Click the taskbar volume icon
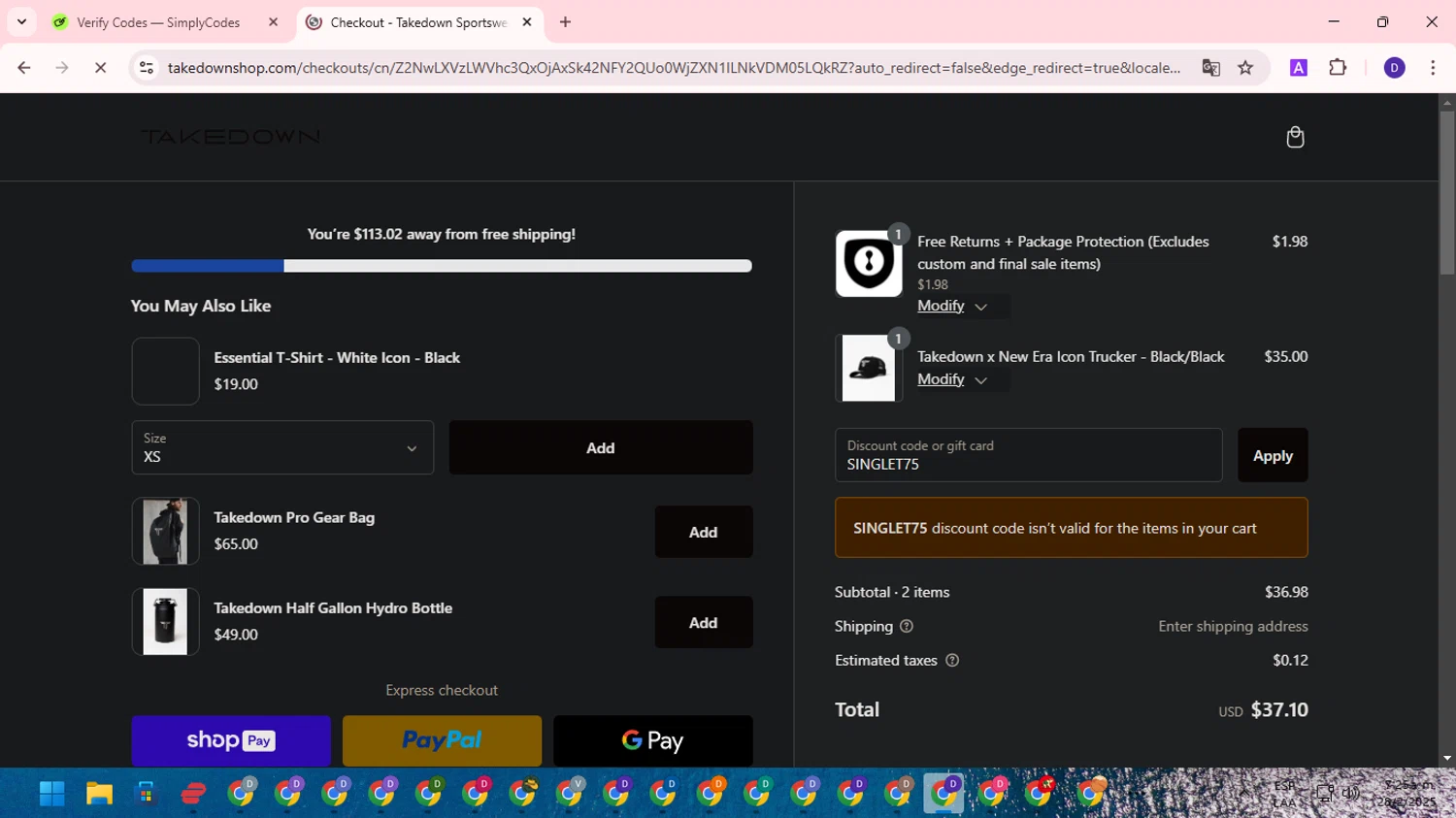1456x818 pixels. click(1350, 793)
